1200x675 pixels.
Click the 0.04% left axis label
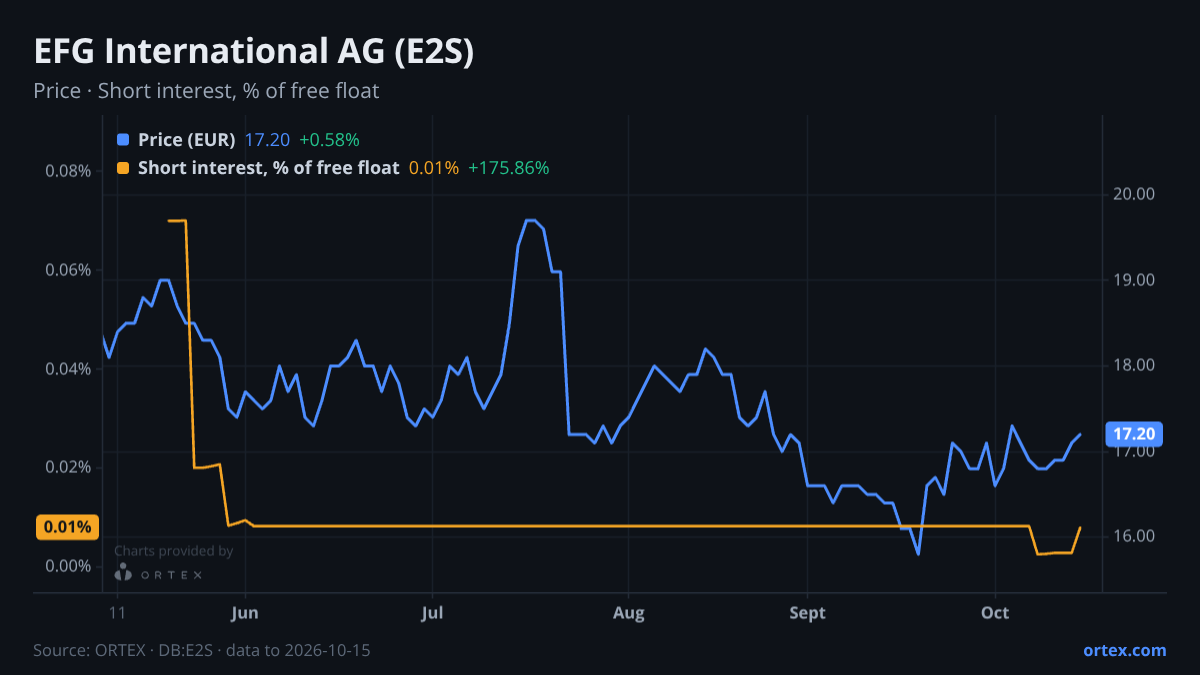pos(68,369)
